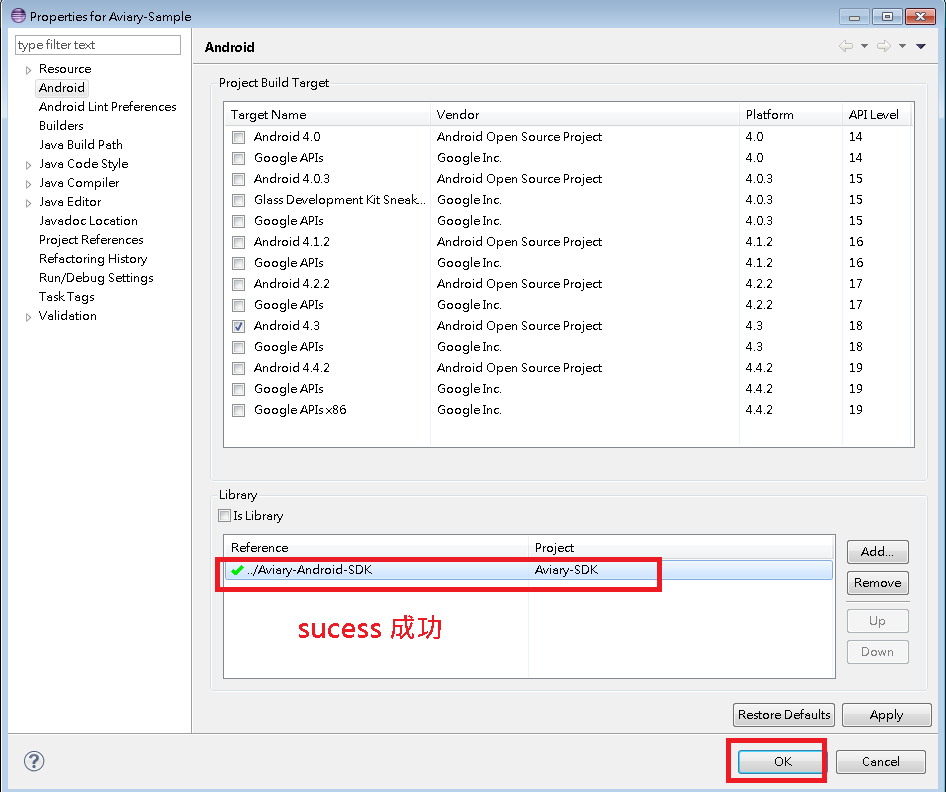Click the Vendor column header
Screen dimensions: 946x792
(x=585, y=115)
